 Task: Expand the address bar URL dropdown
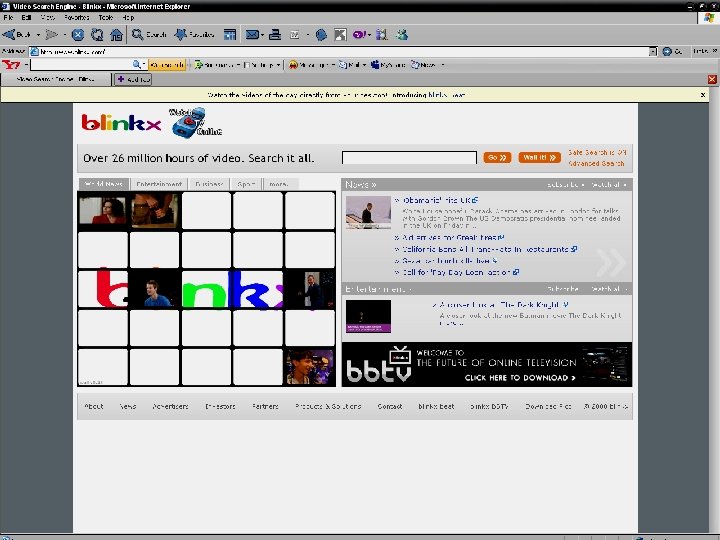tap(653, 51)
